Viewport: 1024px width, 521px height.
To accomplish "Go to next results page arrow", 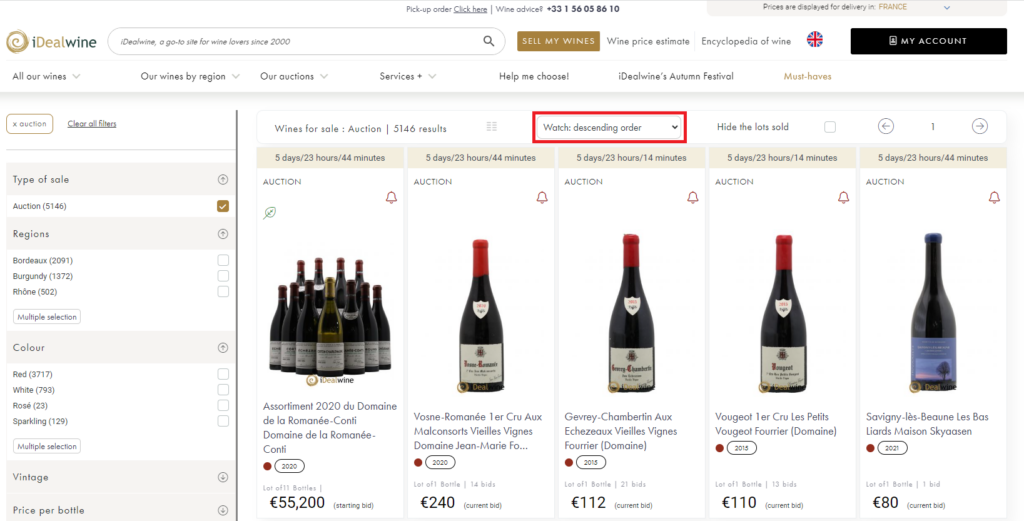I will click(980, 126).
